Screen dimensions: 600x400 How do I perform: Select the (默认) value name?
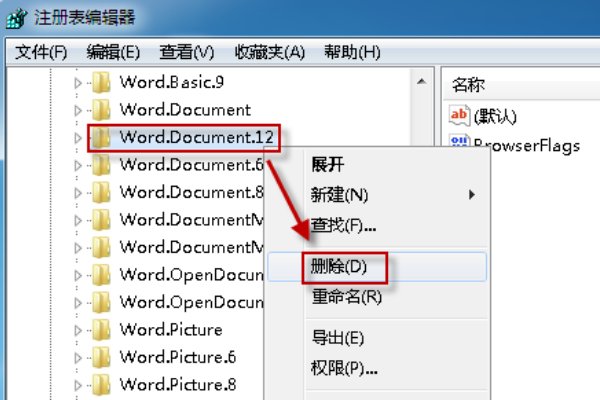tap(495, 116)
